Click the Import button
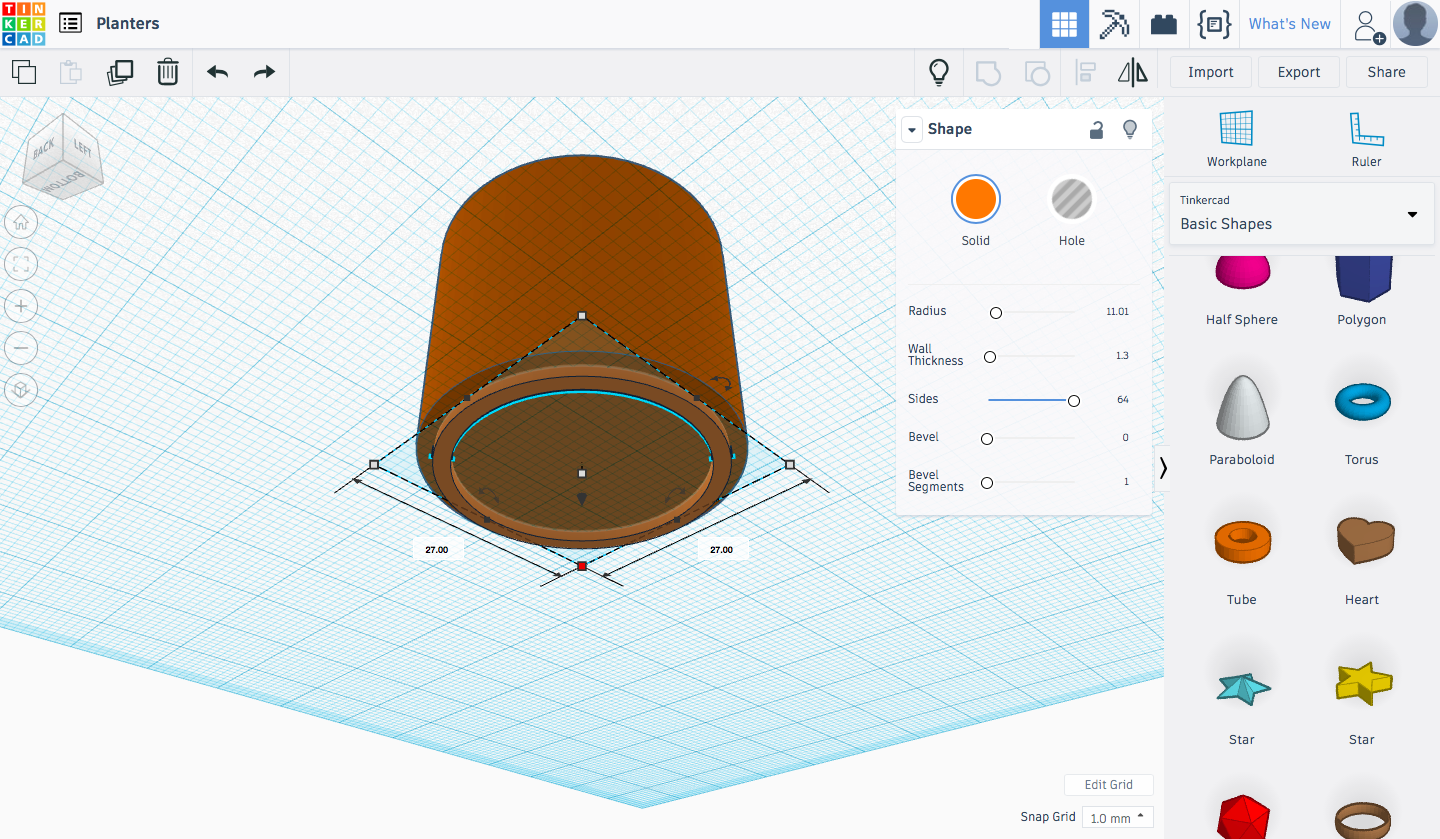Image resolution: width=1440 pixels, height=839 pixels. (x=1210, y=72)
